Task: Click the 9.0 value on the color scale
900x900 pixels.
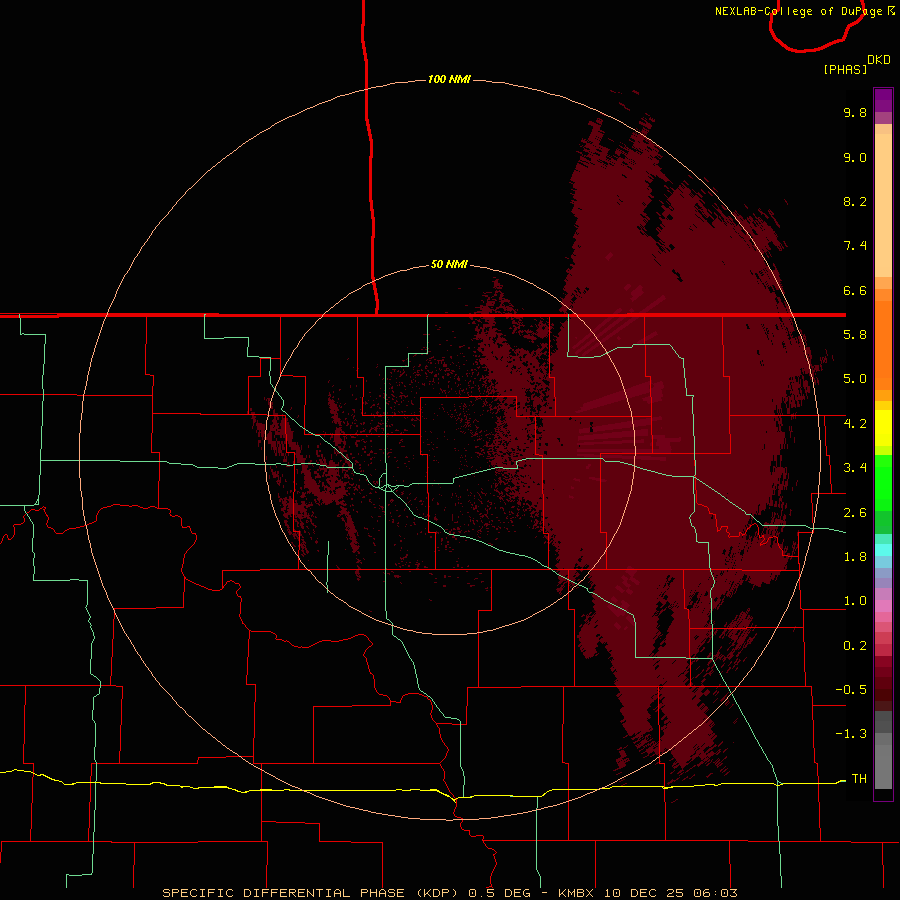Action: click(x=855, y=157)
